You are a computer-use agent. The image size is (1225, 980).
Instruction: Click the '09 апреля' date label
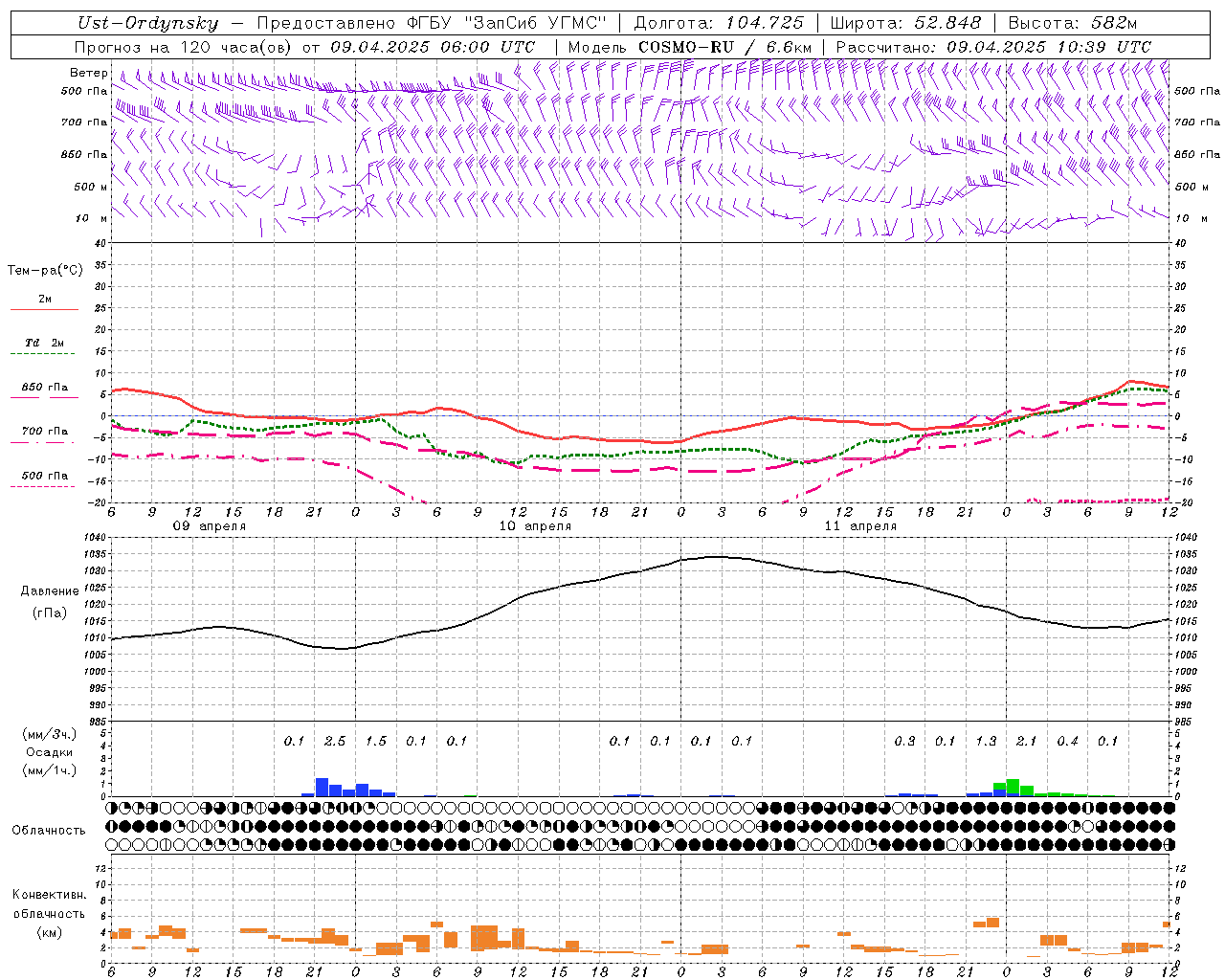(209, 526)
